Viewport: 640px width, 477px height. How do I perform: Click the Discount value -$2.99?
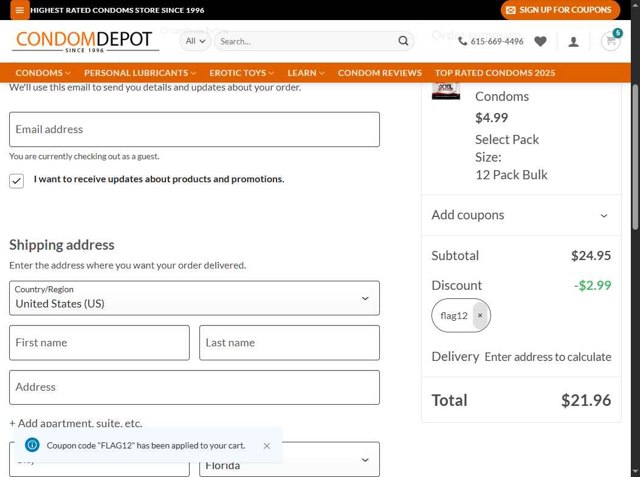[592, 285]
